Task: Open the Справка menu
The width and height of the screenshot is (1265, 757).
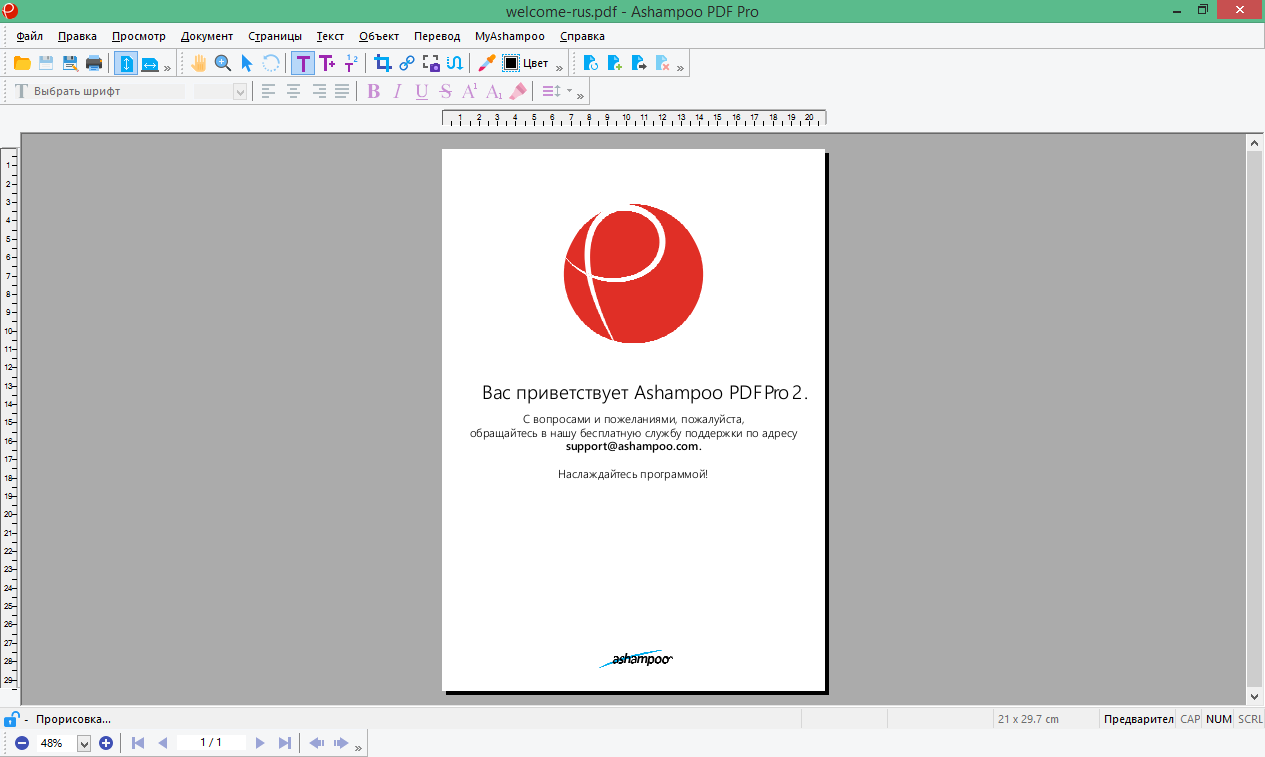Action: tap(582, 36)
